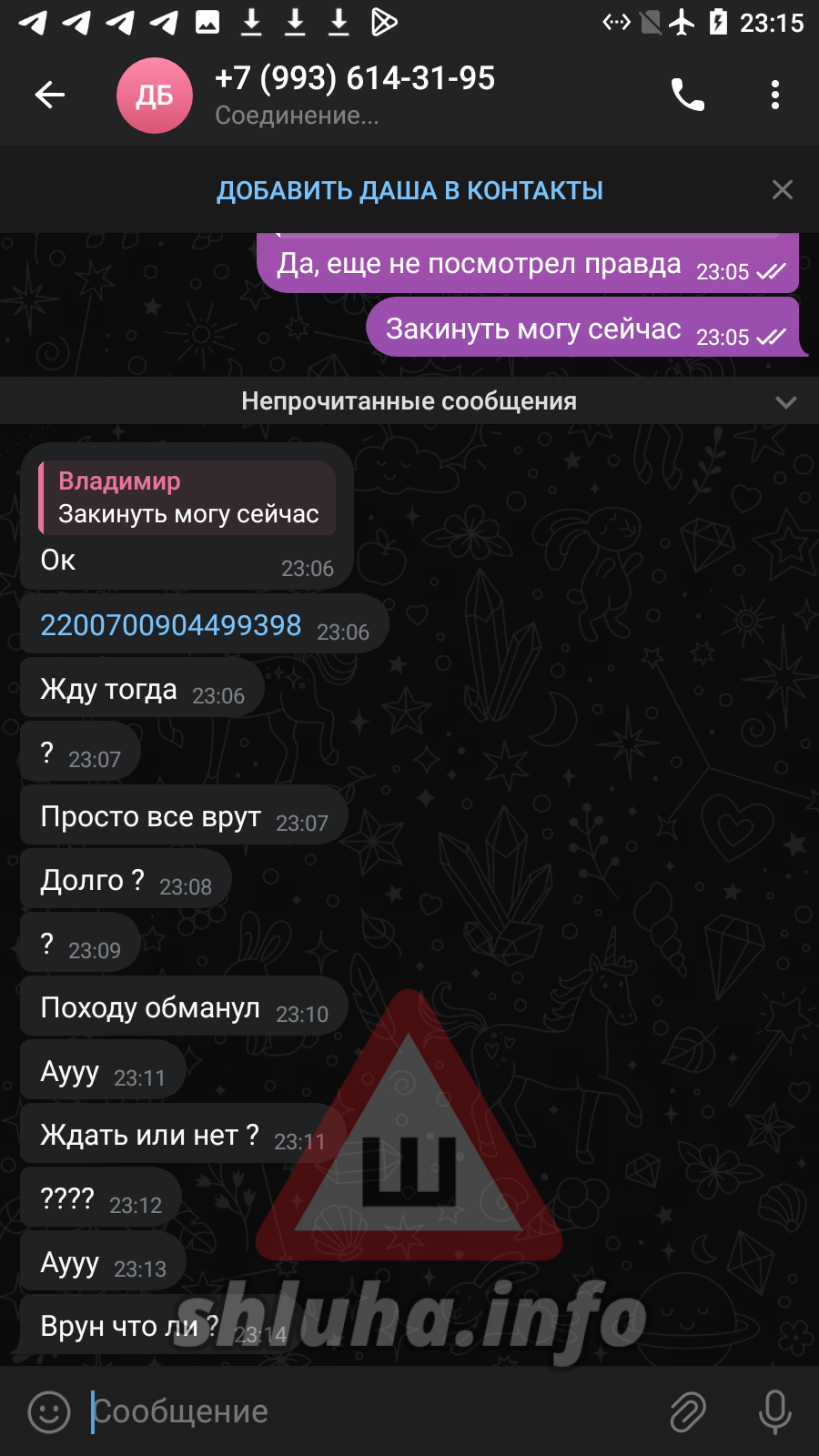The width and height of the screenshot is (819, 1456).
Task: Open contact profile via phone number title
Action: (355, 79)
